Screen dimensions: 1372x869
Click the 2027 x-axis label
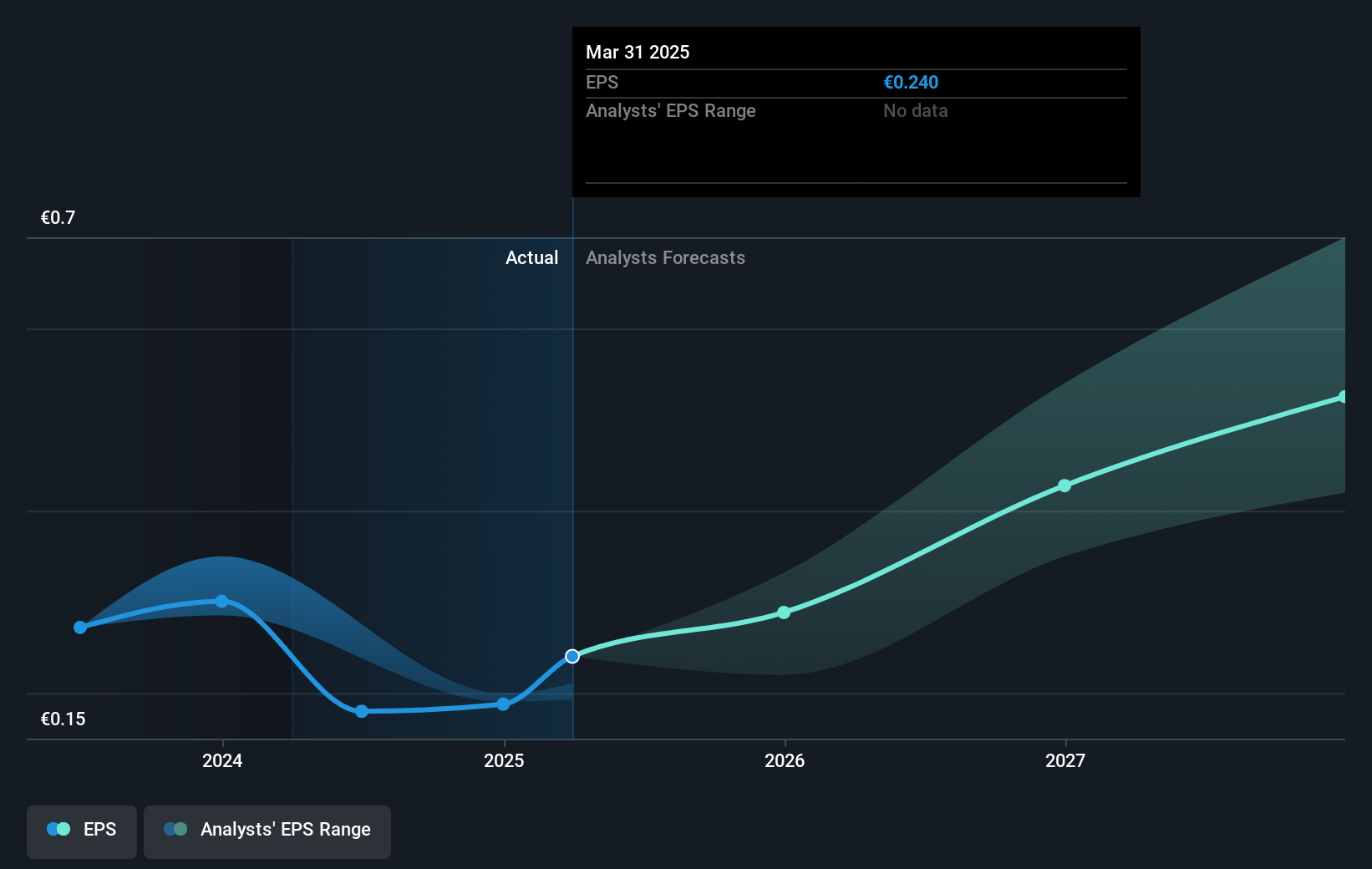point(1065,760)
